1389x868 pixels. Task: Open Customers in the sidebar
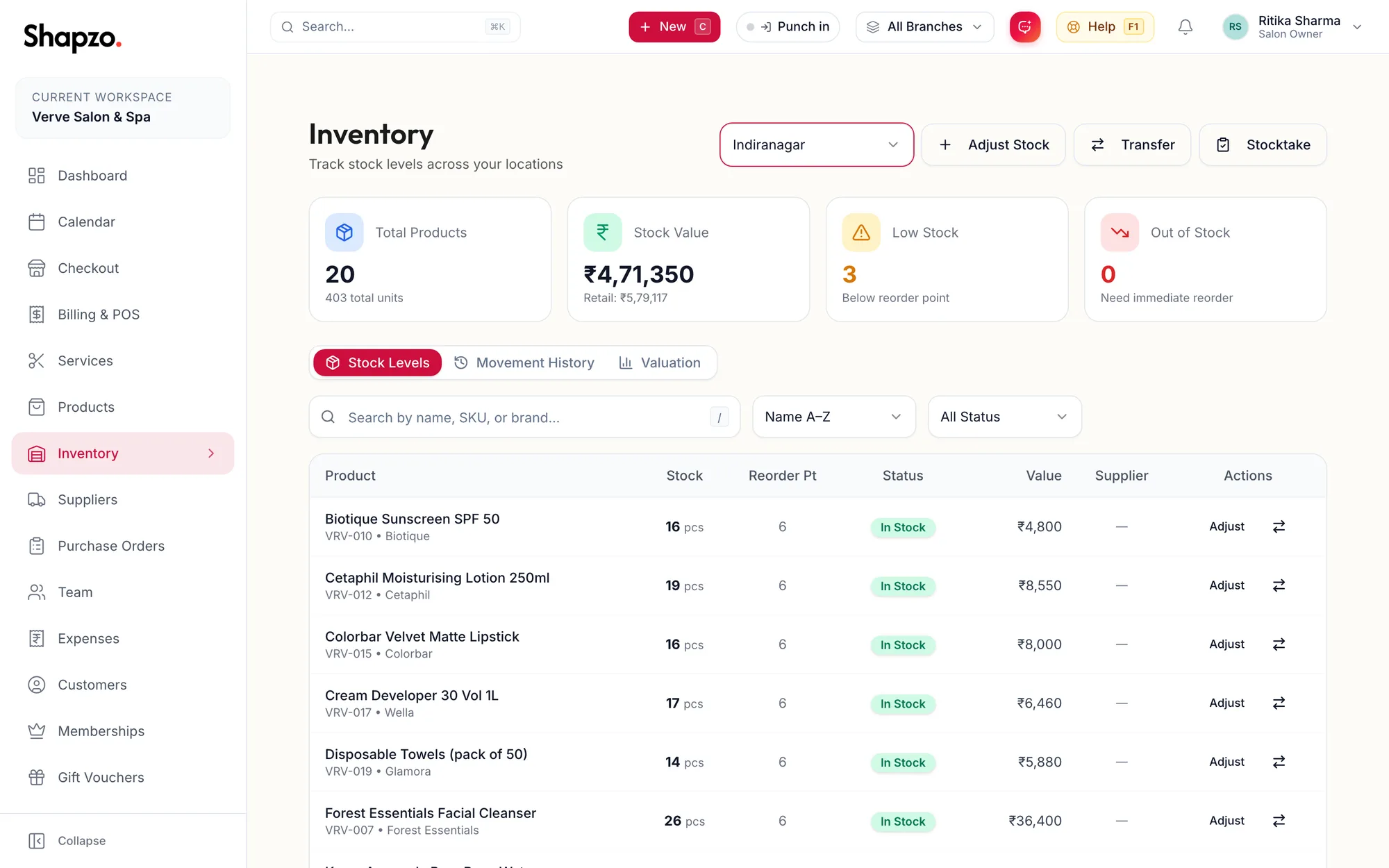(123, 685)
